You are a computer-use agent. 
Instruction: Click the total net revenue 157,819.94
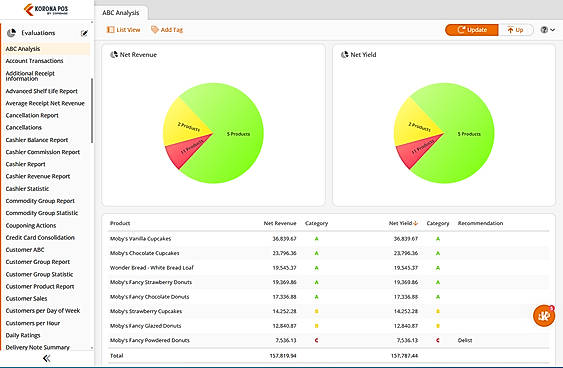point(283,356)
